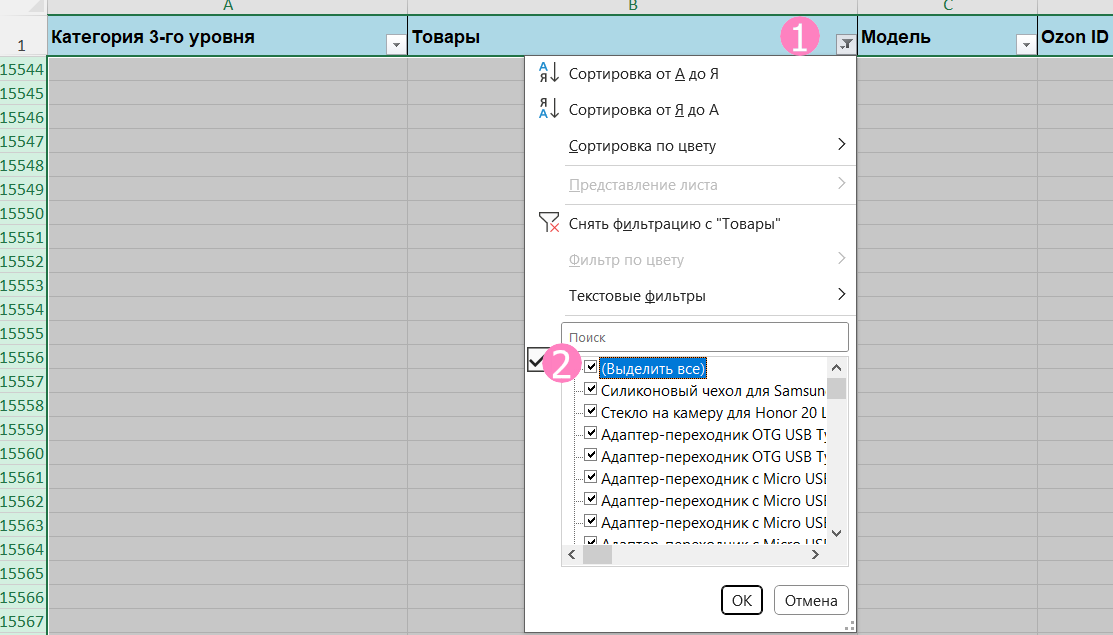1113x635 pixels.
Task: Select the Ozon ID header cell
Action: (1075, 36)
